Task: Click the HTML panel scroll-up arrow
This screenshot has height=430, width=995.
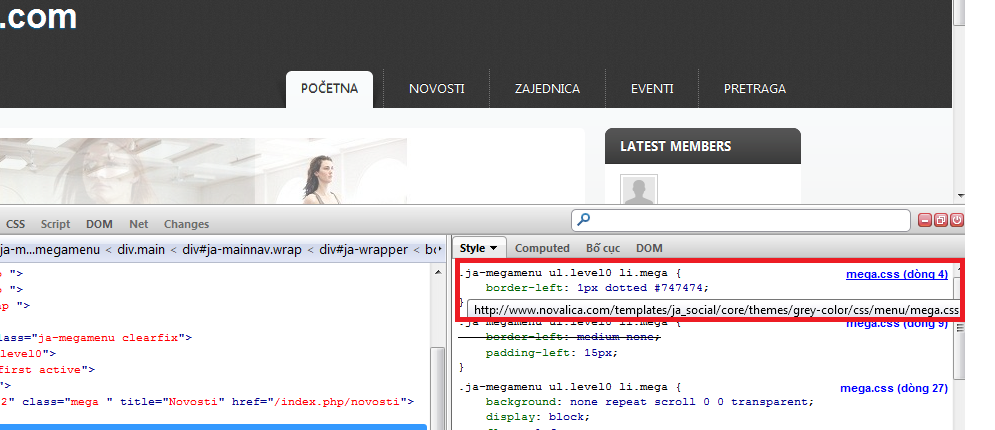Action: (x=437, y=272)
